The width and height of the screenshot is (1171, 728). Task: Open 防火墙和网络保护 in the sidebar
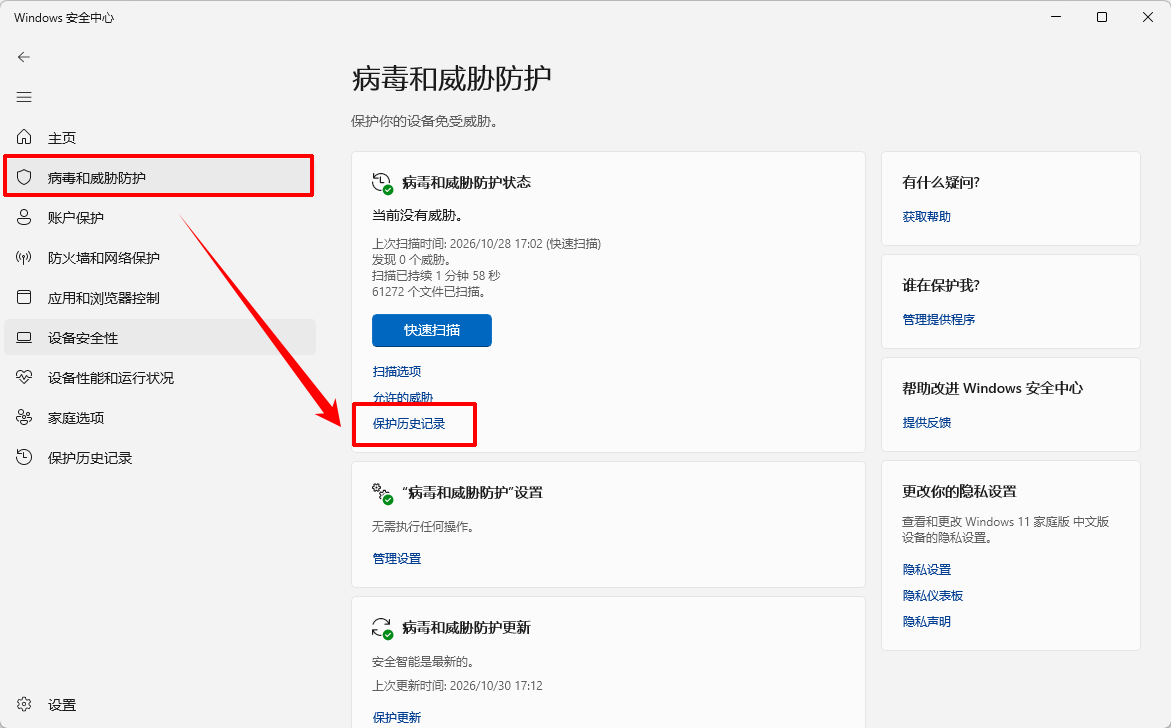(x=160, y=258)
